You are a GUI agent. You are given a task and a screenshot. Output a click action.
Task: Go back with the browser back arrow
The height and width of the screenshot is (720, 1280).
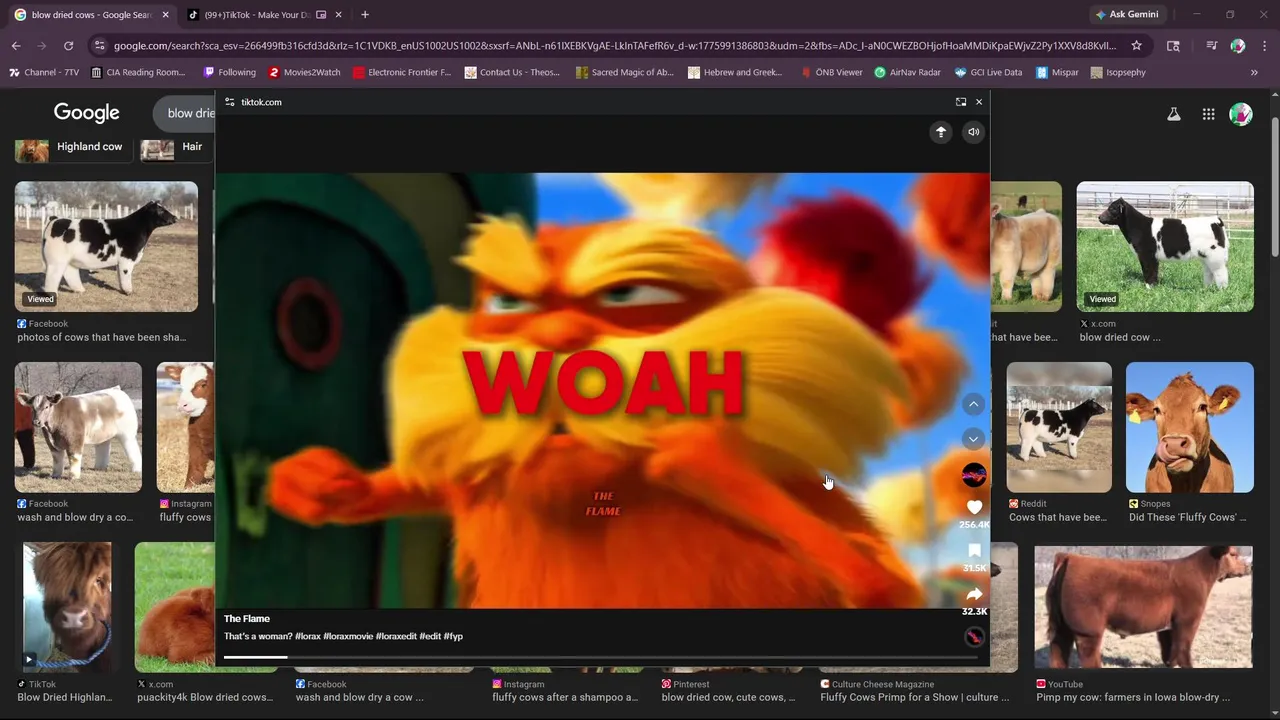(16, 46)
